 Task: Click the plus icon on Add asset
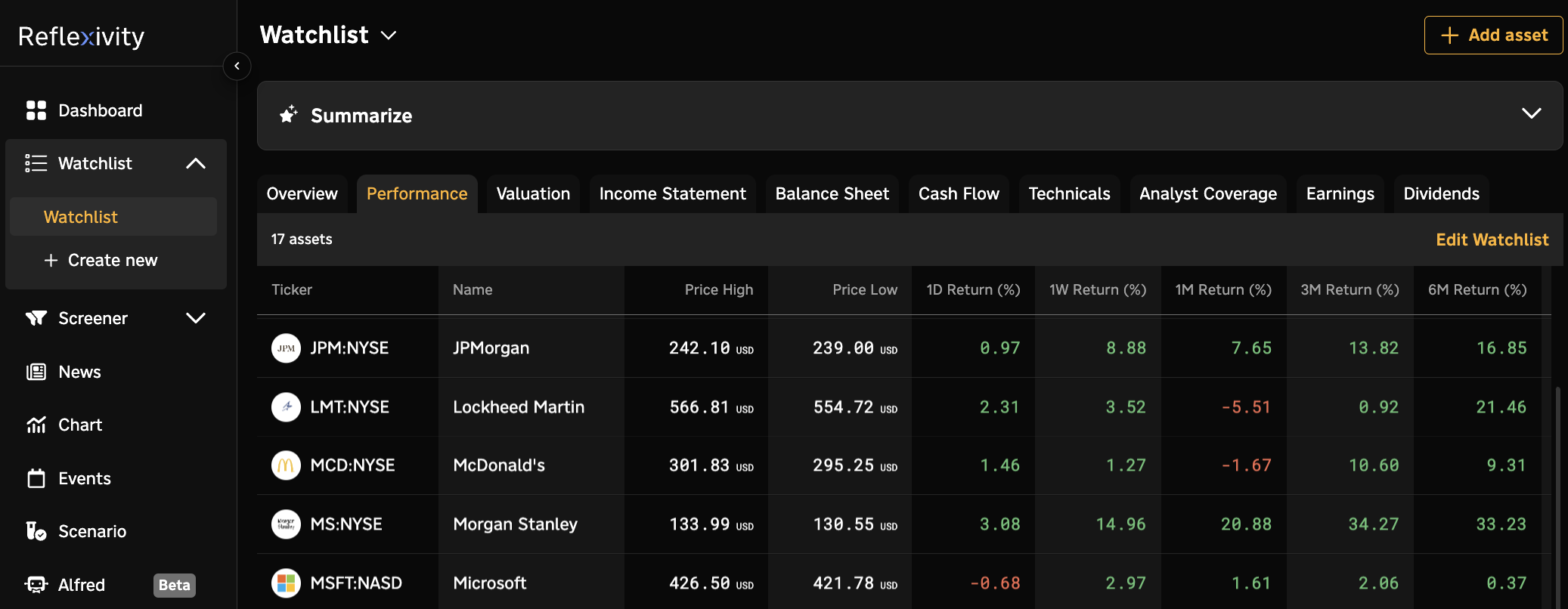(1449, 36)
